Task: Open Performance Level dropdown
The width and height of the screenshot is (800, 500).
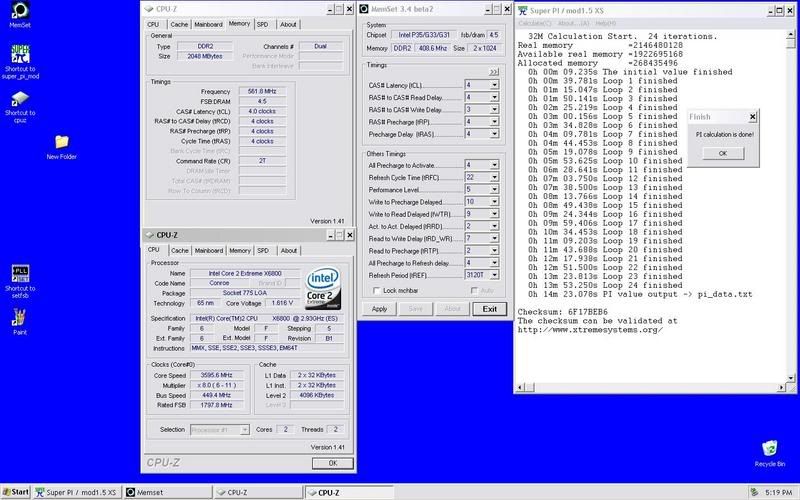Action: [x=494, y=190]
